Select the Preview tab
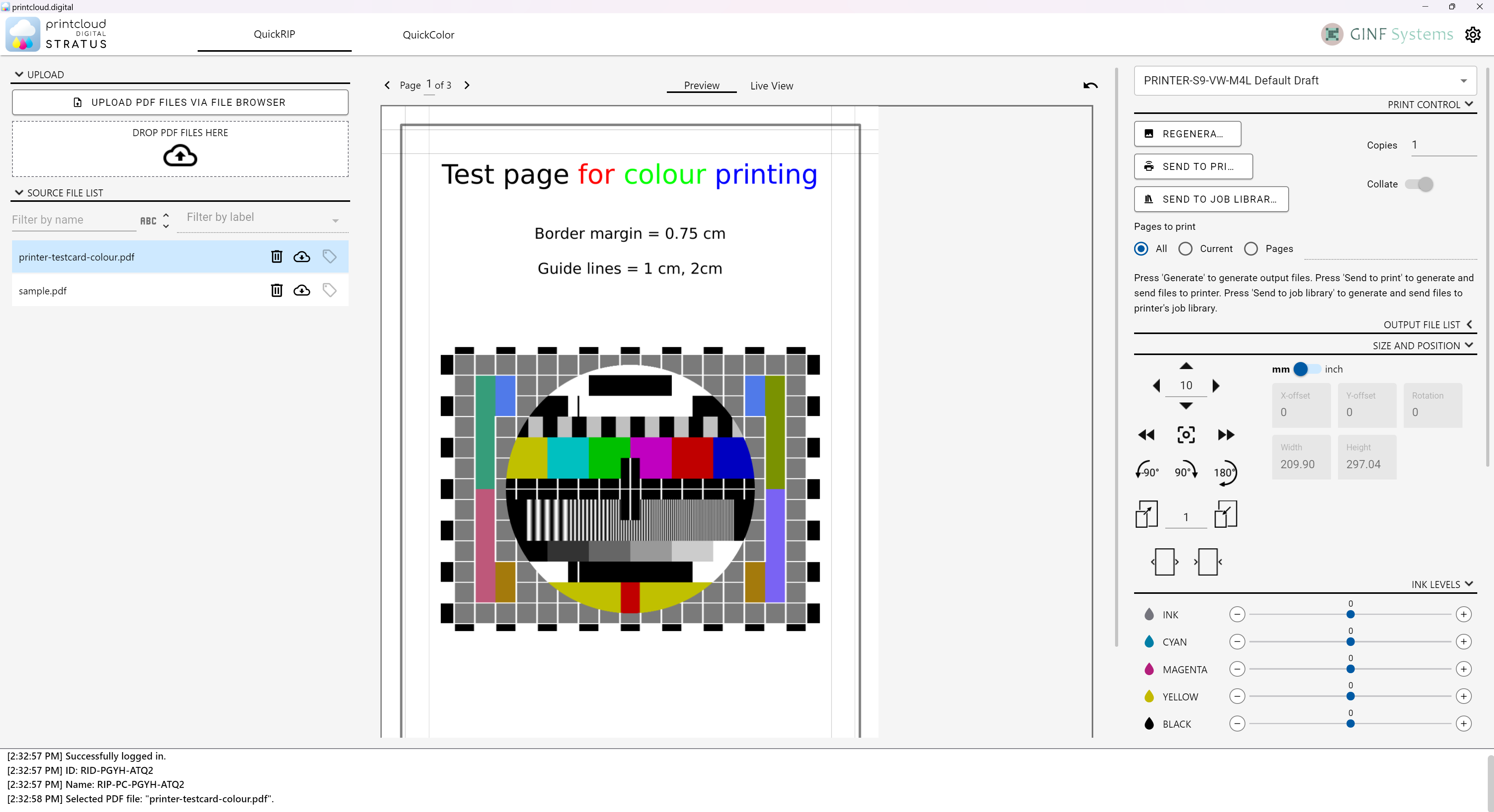This screenshot has height=812, width=1494. click(701, 85)
